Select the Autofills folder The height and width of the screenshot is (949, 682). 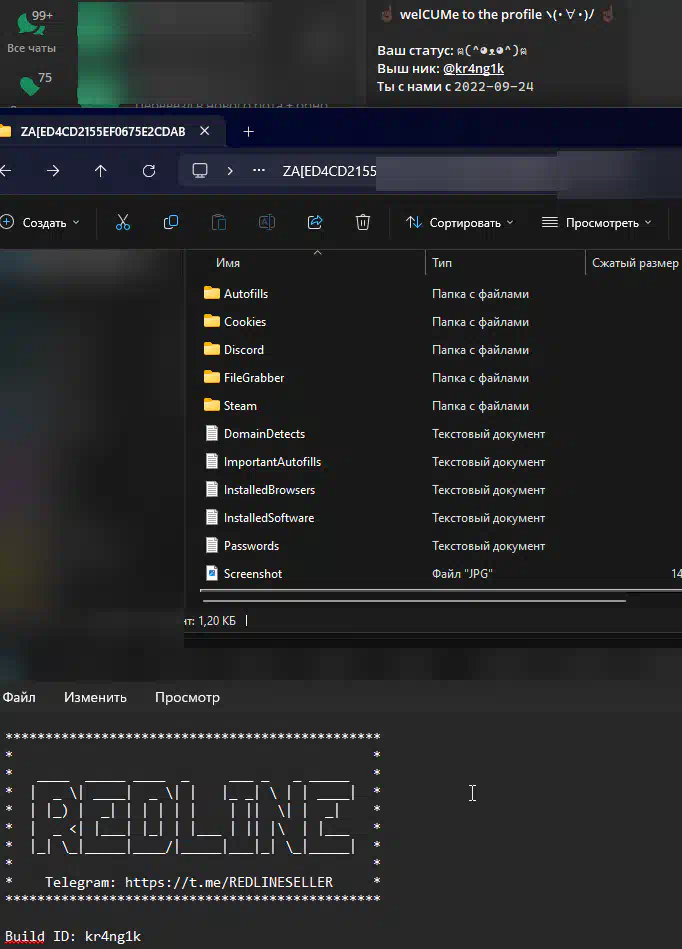245,294
